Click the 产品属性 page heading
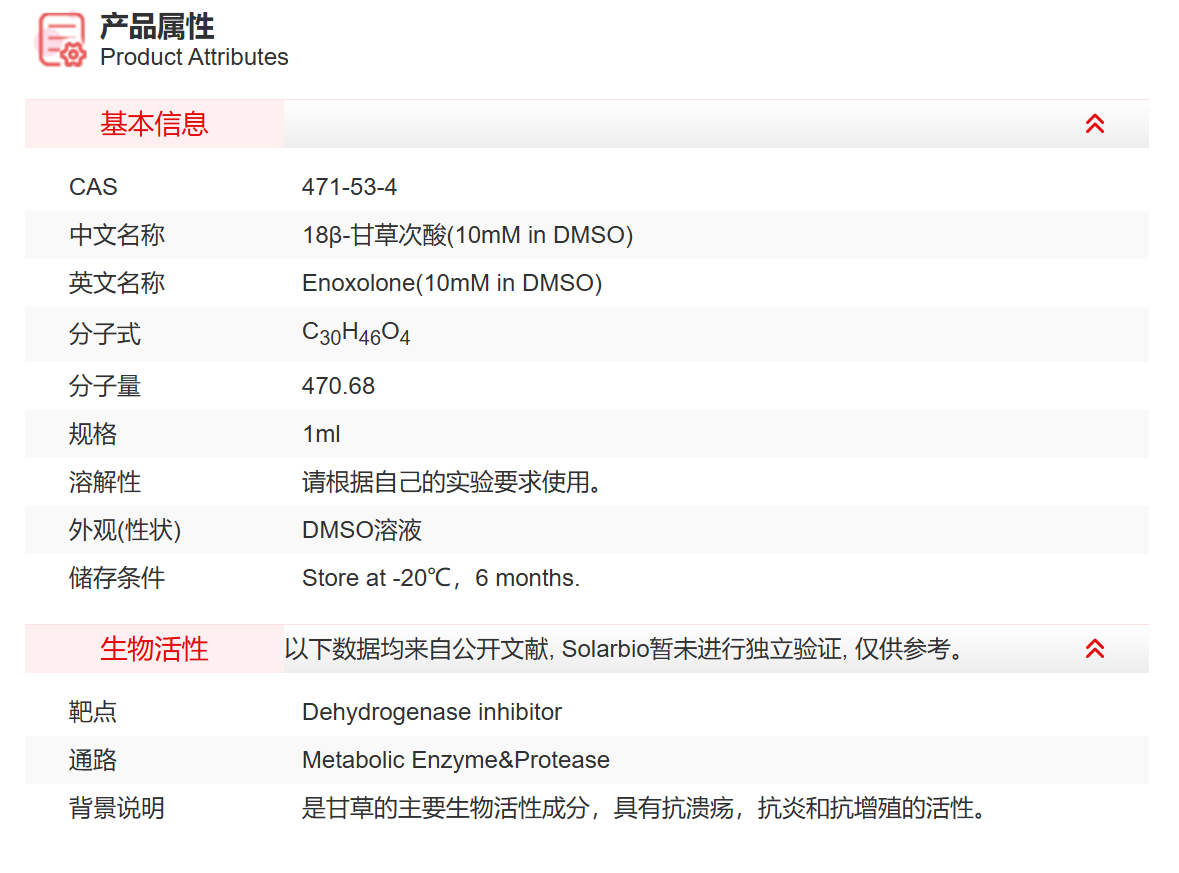 (157, 26)
